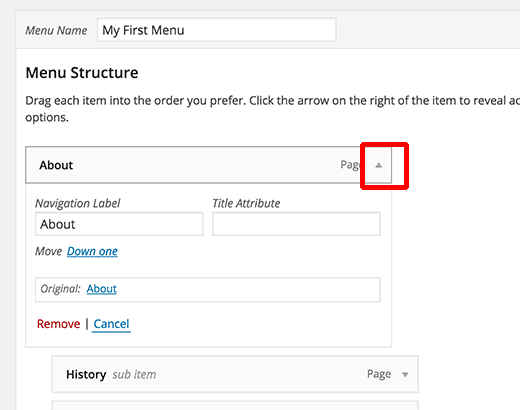Move About item with Down one link
The width and height of the screenshot is (520, 410).
pos(92,251)
